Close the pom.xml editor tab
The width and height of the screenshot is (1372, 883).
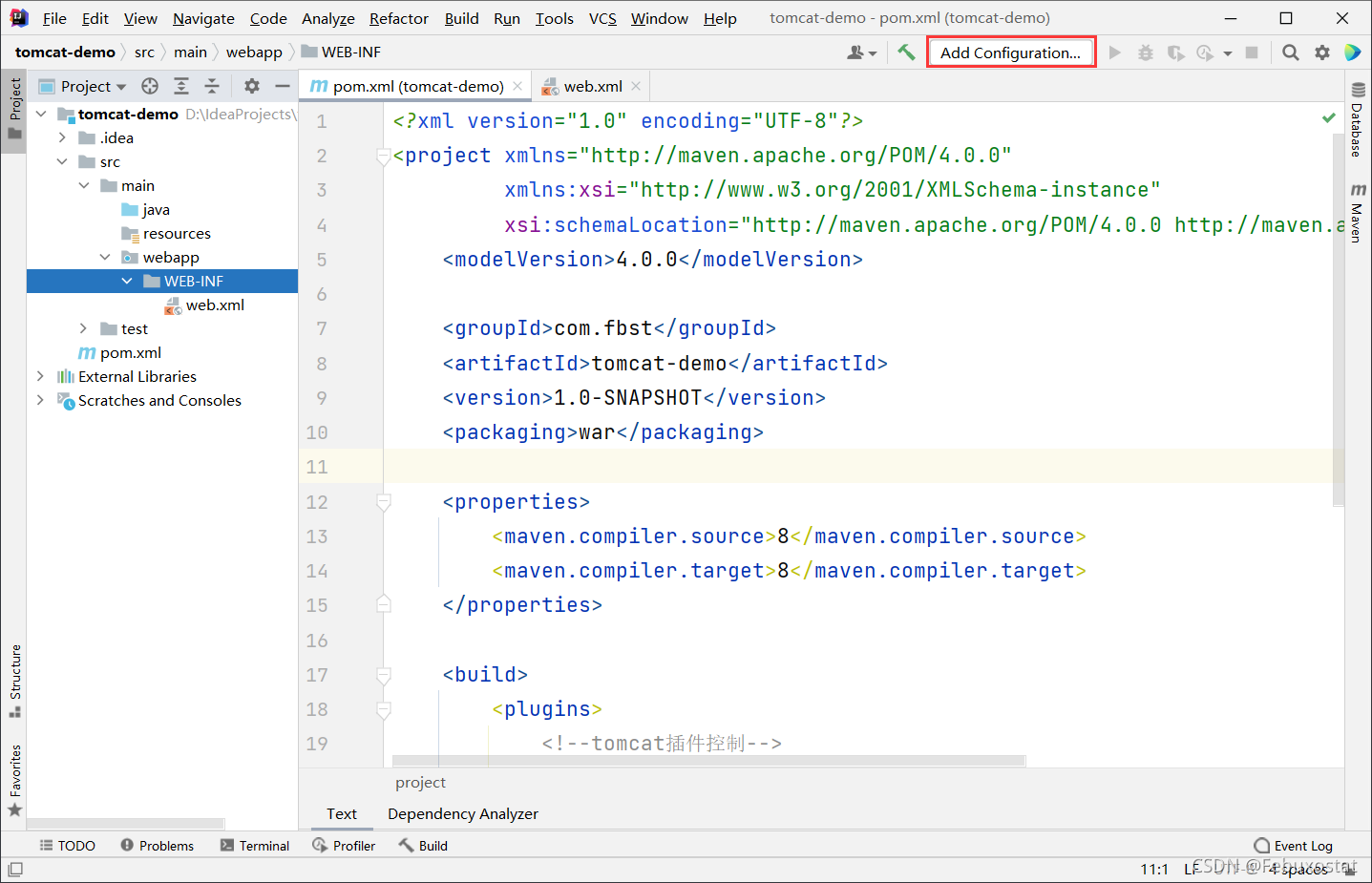(517, 86)
